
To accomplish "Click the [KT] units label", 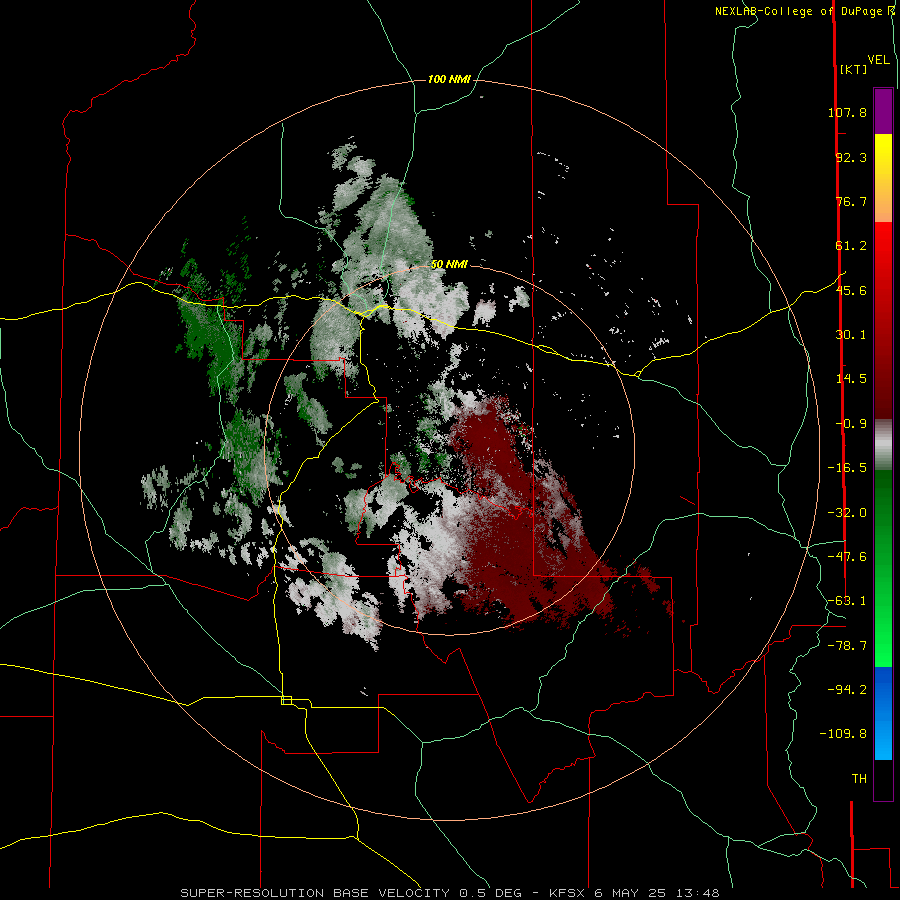I will click(853, 69).
